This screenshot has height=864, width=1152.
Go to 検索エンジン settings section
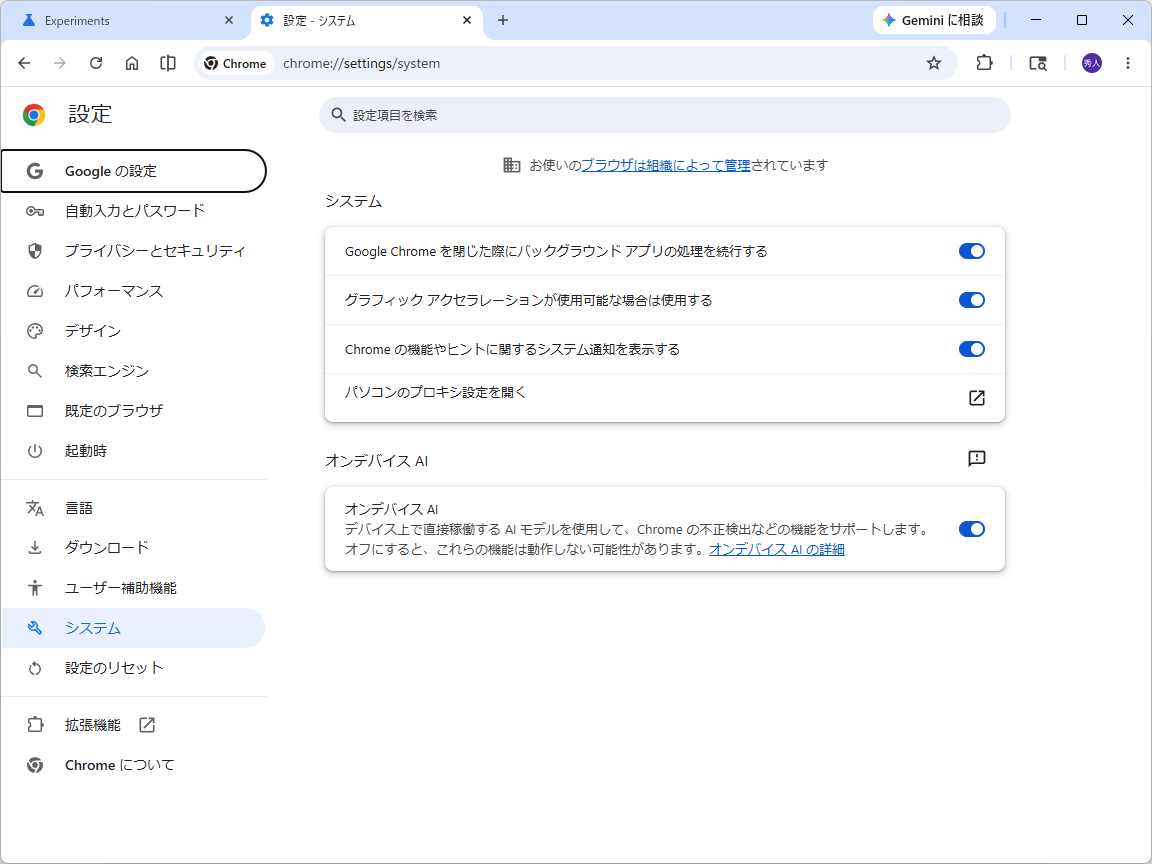[133, 371]
